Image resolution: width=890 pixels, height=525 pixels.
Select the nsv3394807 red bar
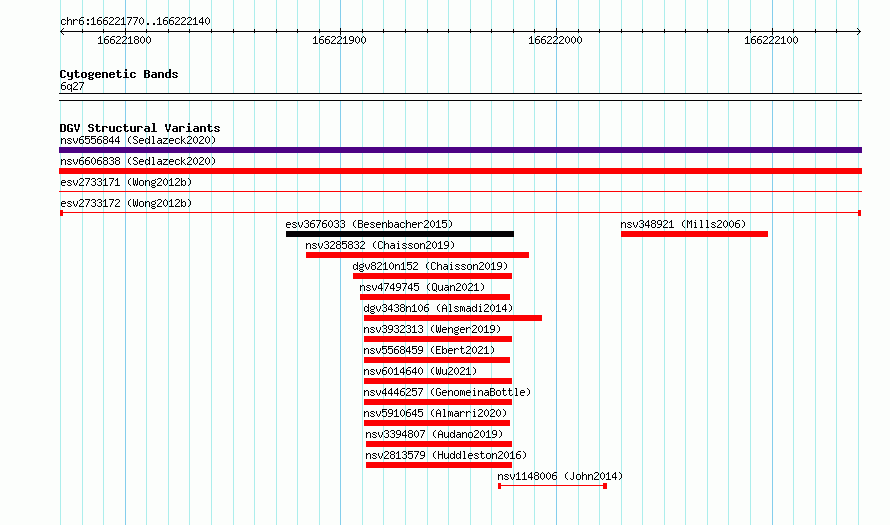tap(439, 444)
